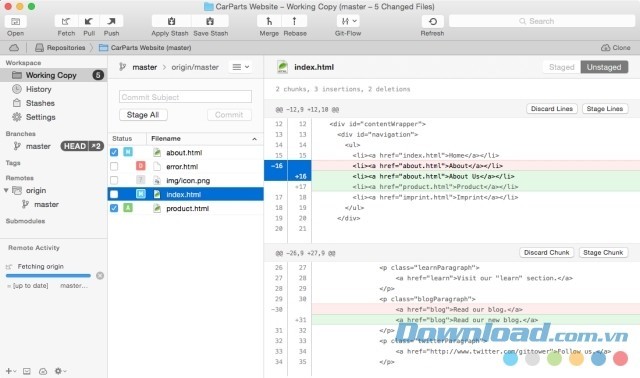Select CarParts Website (master) breadcrumb
The height and width of the screenshot is (378, 640).
[145, 48]
